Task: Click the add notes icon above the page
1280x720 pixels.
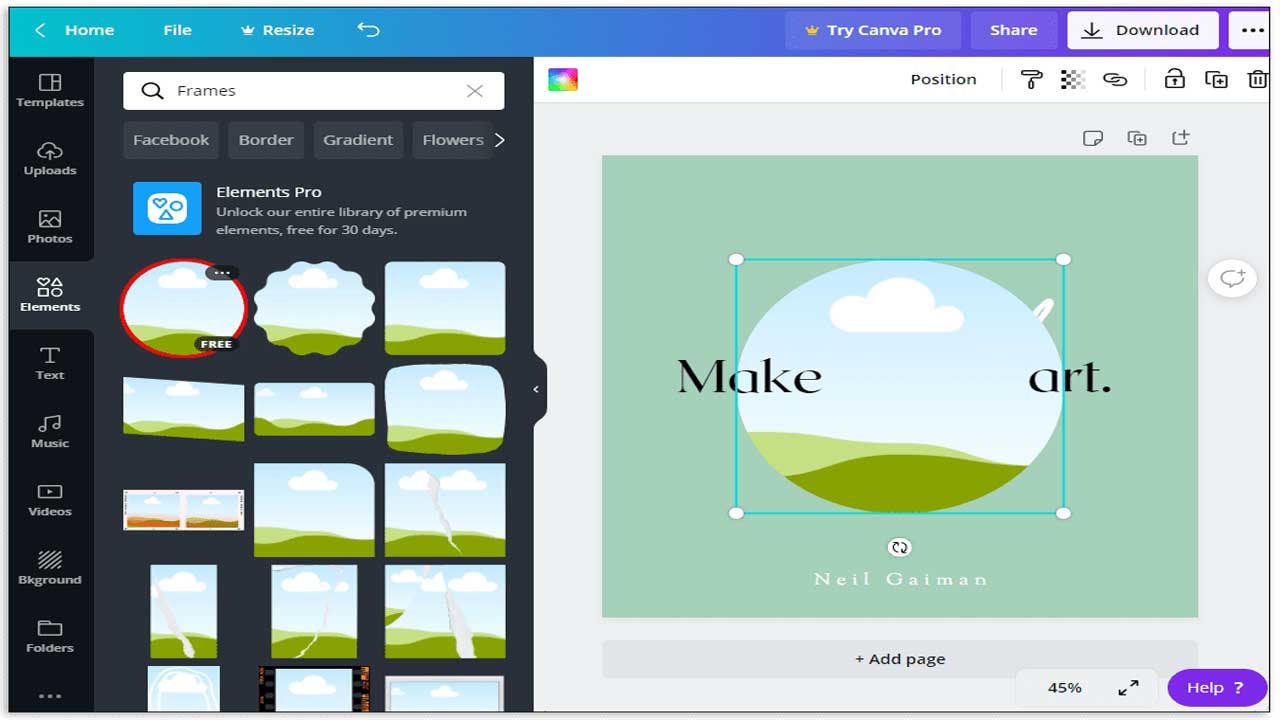Action: coord(1093,138)
